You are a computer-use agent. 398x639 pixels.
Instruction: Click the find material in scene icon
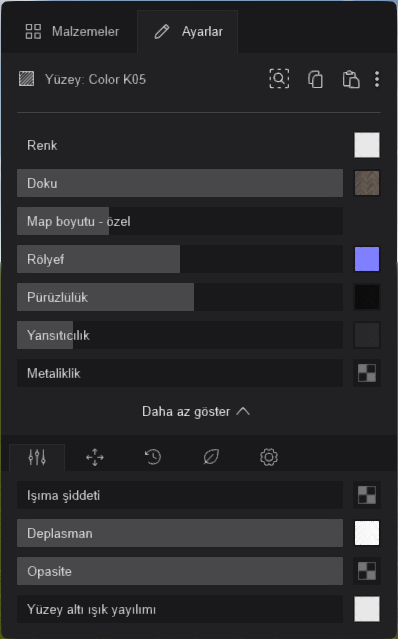pyautogui.click(x=279, y=78)
